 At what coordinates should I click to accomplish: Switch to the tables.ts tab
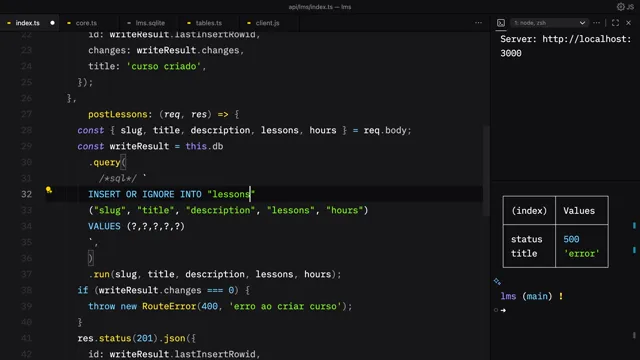pyautogui.click(x=209, y=23)
